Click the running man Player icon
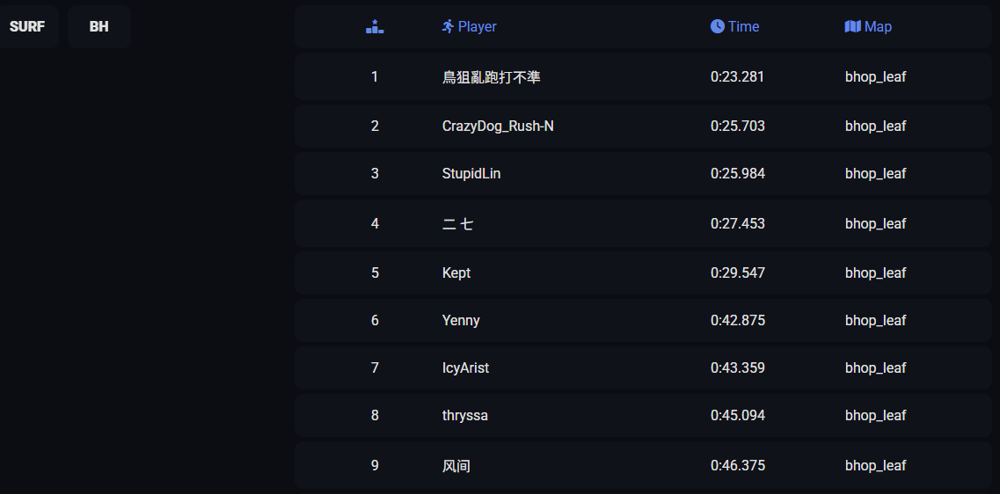Viewport: 1000px width, 494px height. point(448,26)
